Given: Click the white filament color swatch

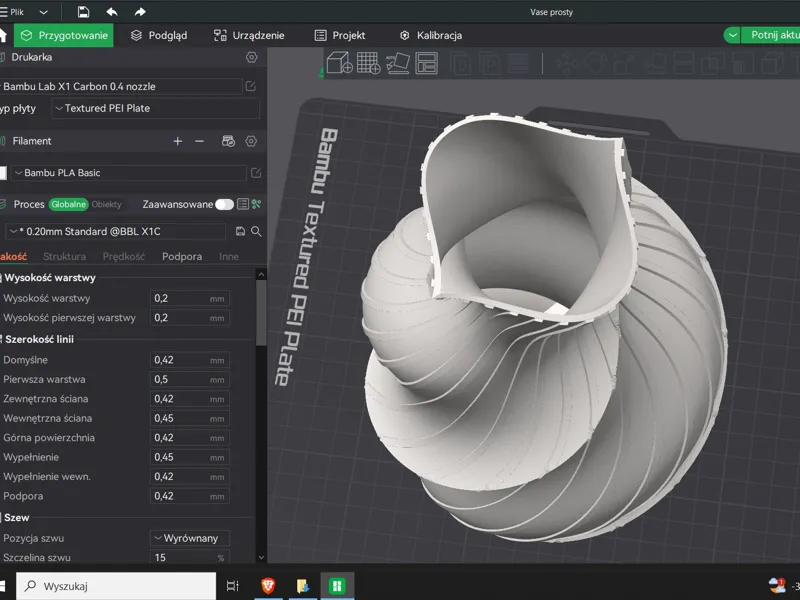Looking at the screenshot, I should [x=3, y=173].
